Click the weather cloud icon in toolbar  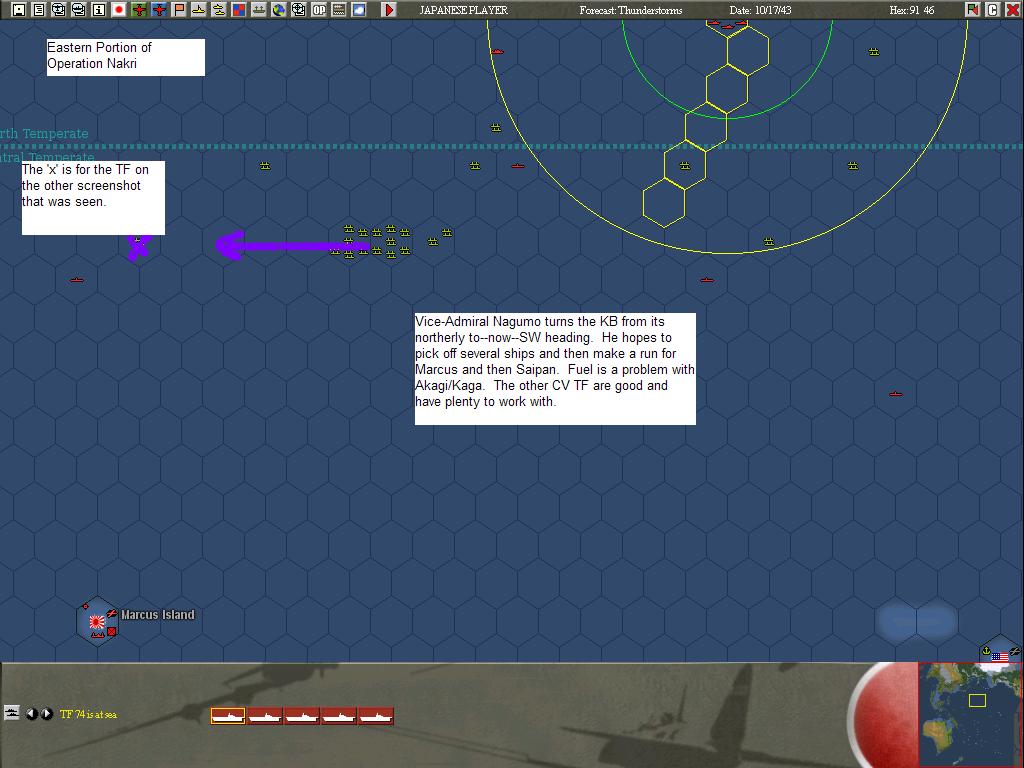tap(359, 10)
